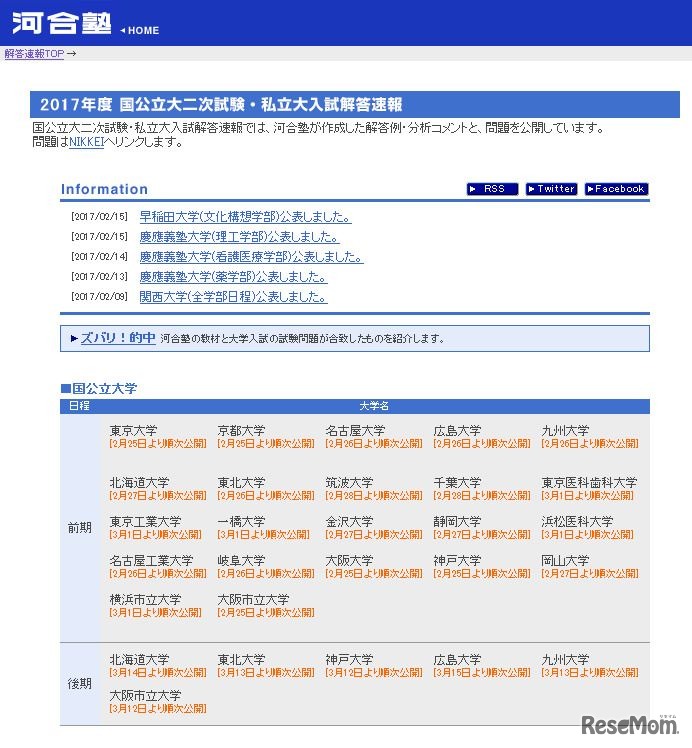Click 浜松医科大学 entry
The height and width of the screenshot is (748, 692).
pyautogui.click(x=577, y=522)
